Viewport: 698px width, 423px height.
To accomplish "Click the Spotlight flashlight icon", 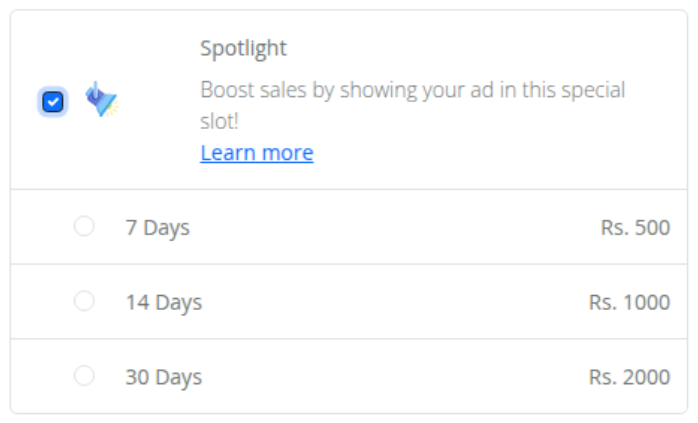I will (x=102, y=99).
